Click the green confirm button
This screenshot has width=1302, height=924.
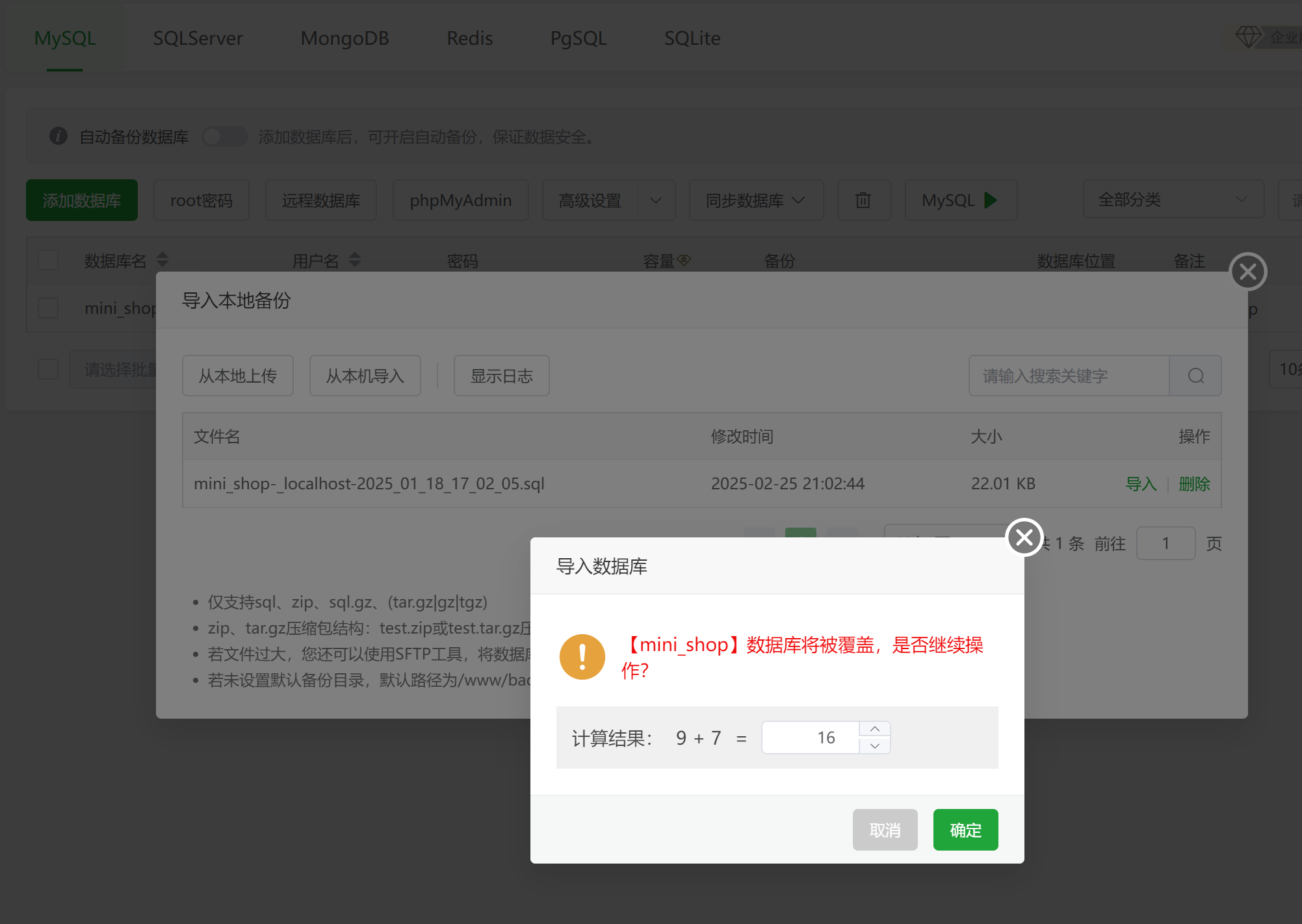[x=965, y=830]
